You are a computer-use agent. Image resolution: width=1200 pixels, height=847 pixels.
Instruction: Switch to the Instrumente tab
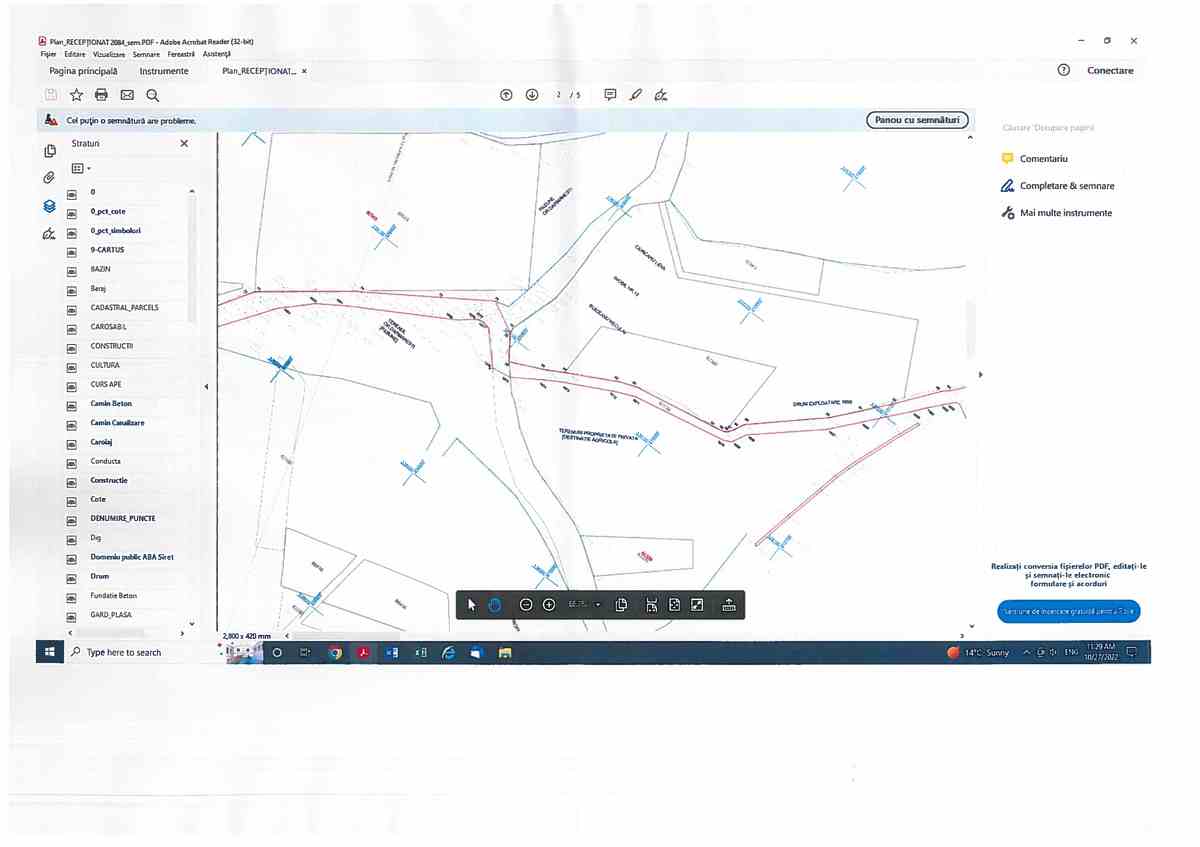pos(164,71)
